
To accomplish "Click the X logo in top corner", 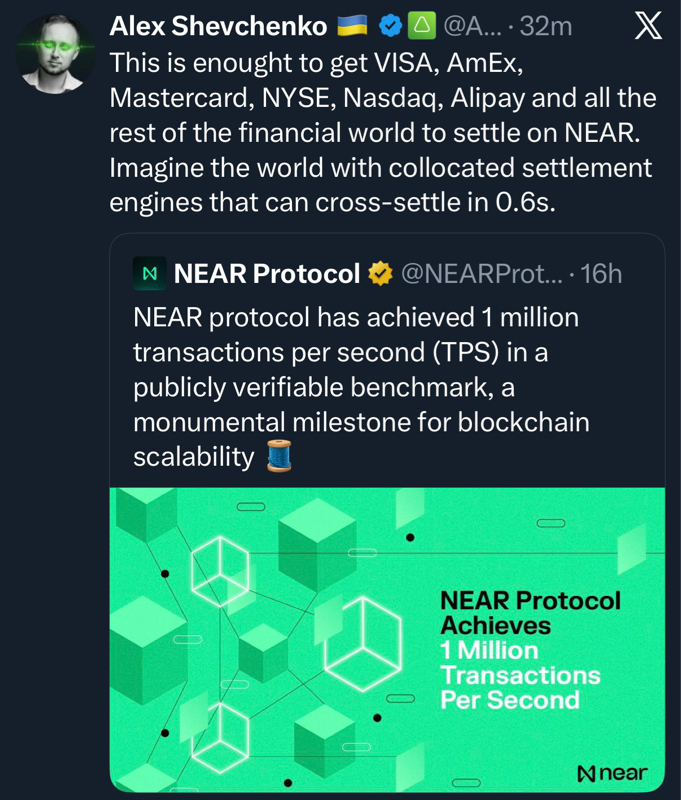I will 648,27.
